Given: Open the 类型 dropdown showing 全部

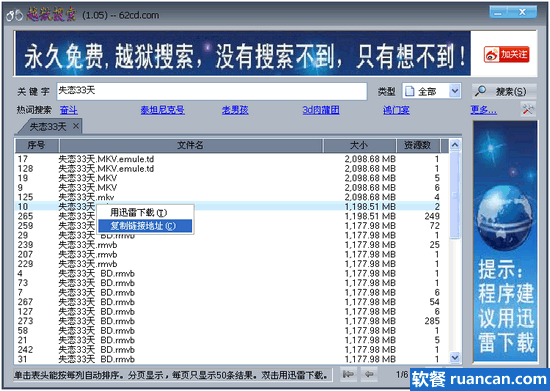Looking at the screenshot, I should coord(431,92).
